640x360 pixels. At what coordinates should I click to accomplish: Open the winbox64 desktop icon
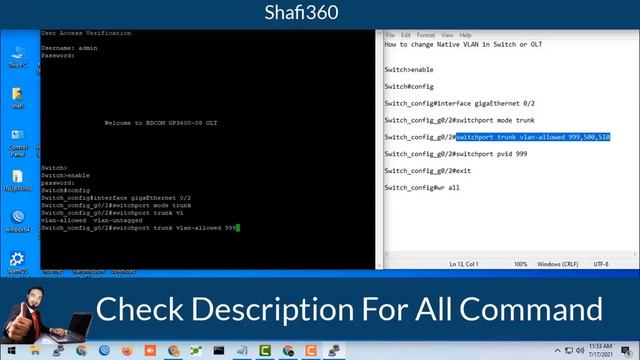click(x=18, y=221)
